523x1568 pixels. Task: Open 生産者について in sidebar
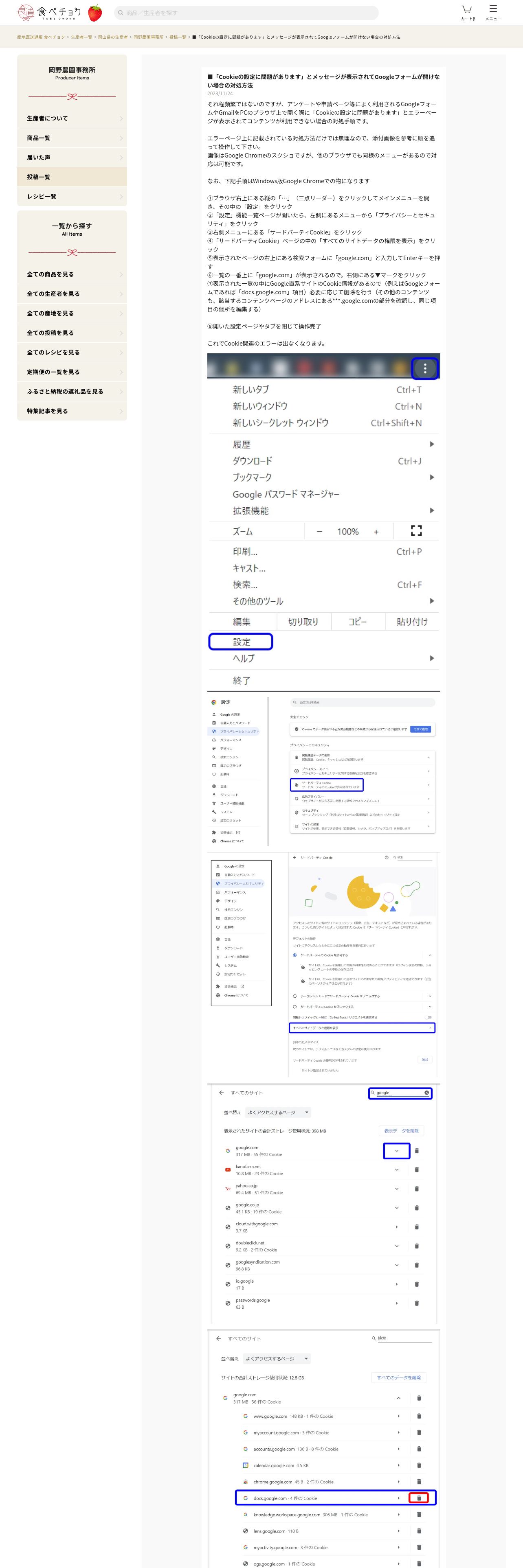pos(72,119)
